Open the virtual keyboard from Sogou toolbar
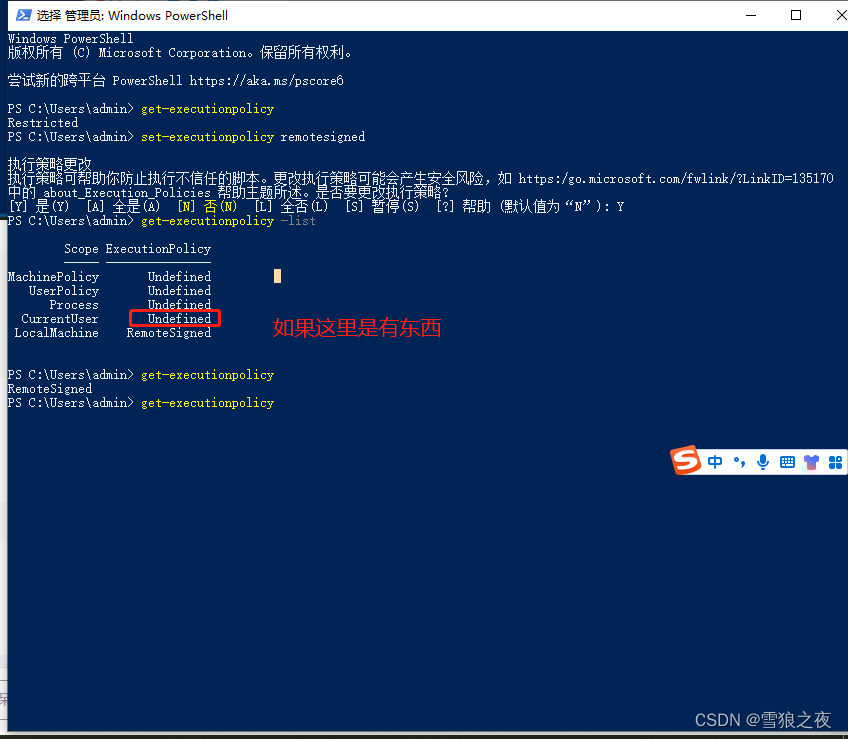The width and height of the screenshot is (848, 739). coord(787,461)
